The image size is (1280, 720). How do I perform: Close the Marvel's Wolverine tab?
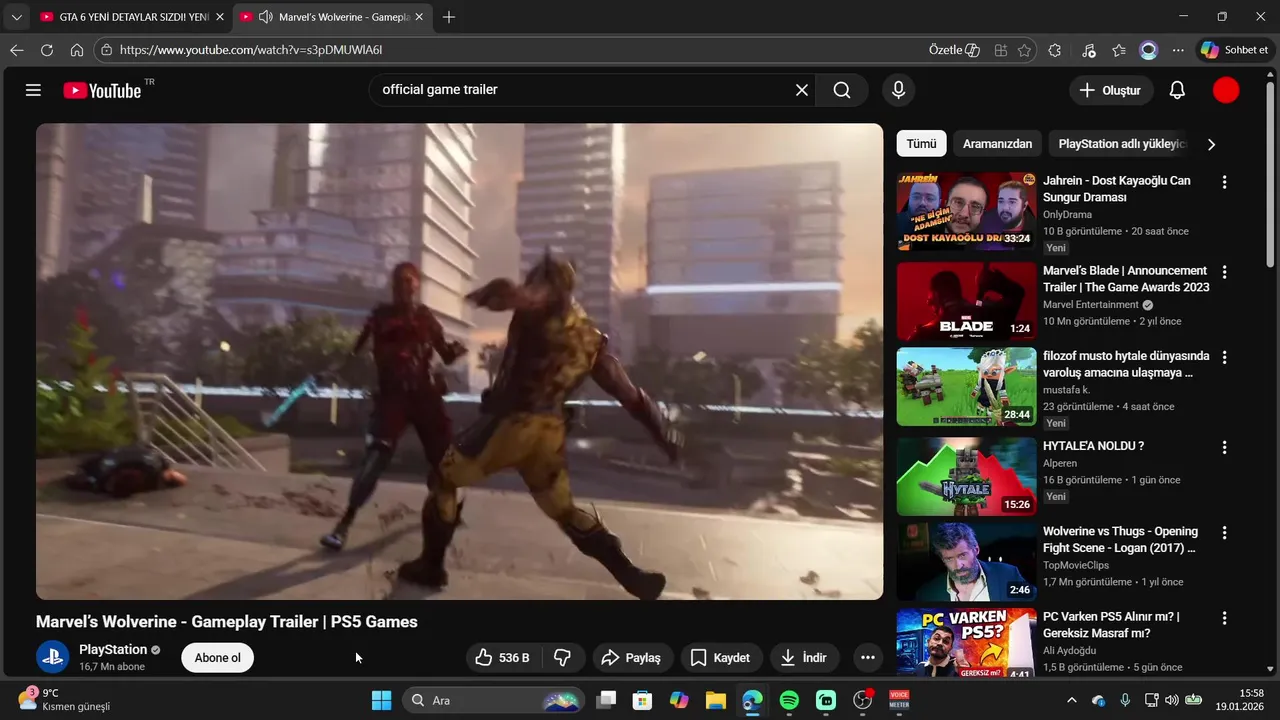pyautogui.click(x=421, y=17)
